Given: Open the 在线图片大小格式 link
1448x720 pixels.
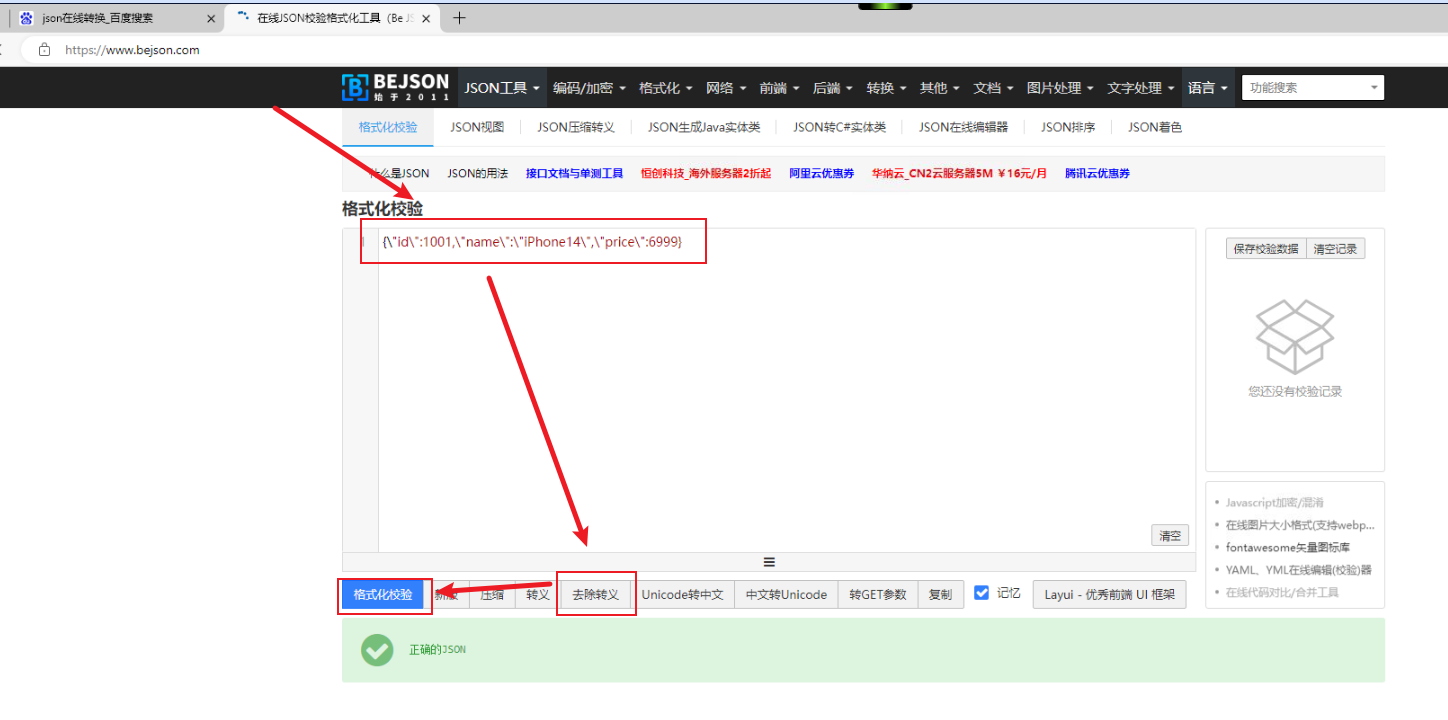Looking at the screenshot, I should click(x=1300, y=525).
